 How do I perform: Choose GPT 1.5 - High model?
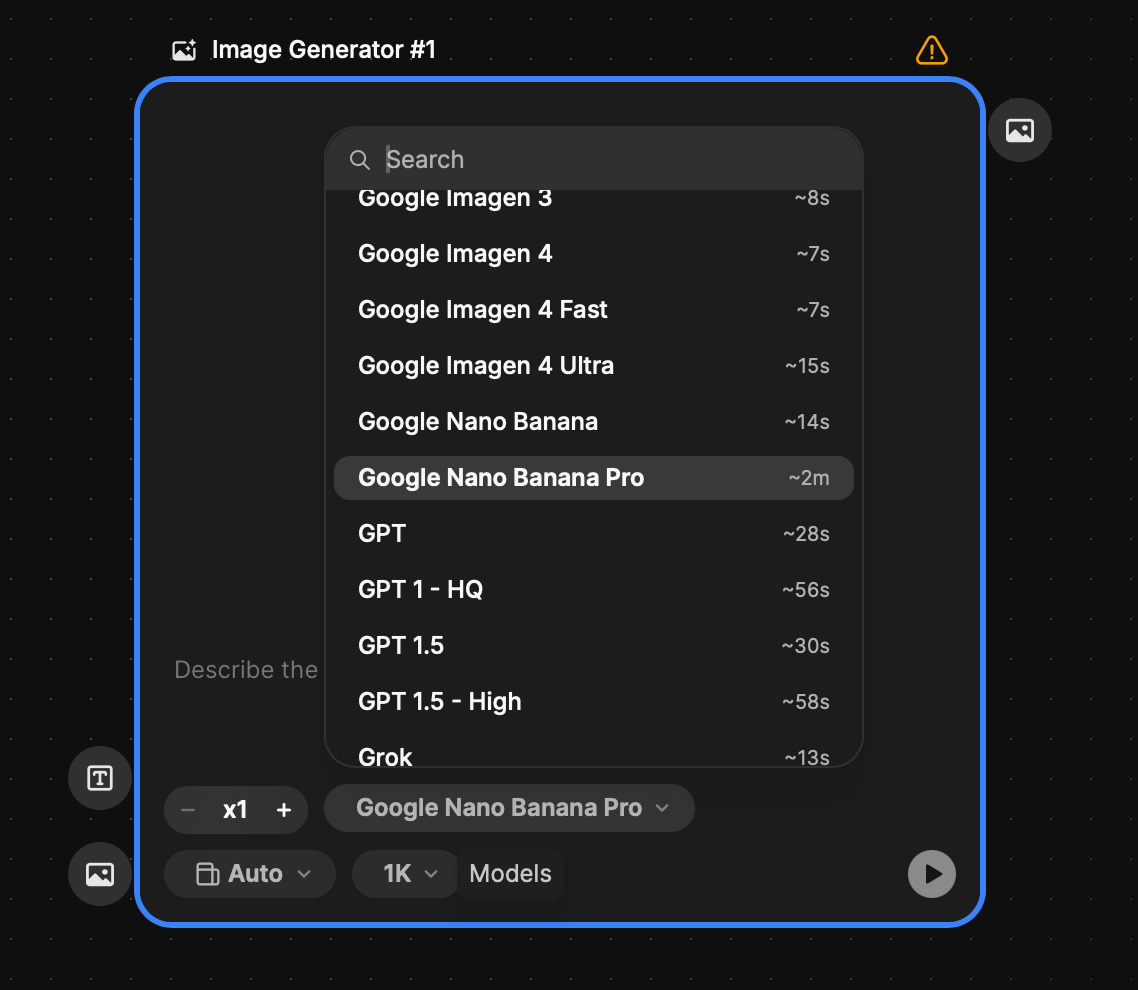(593, 702)
